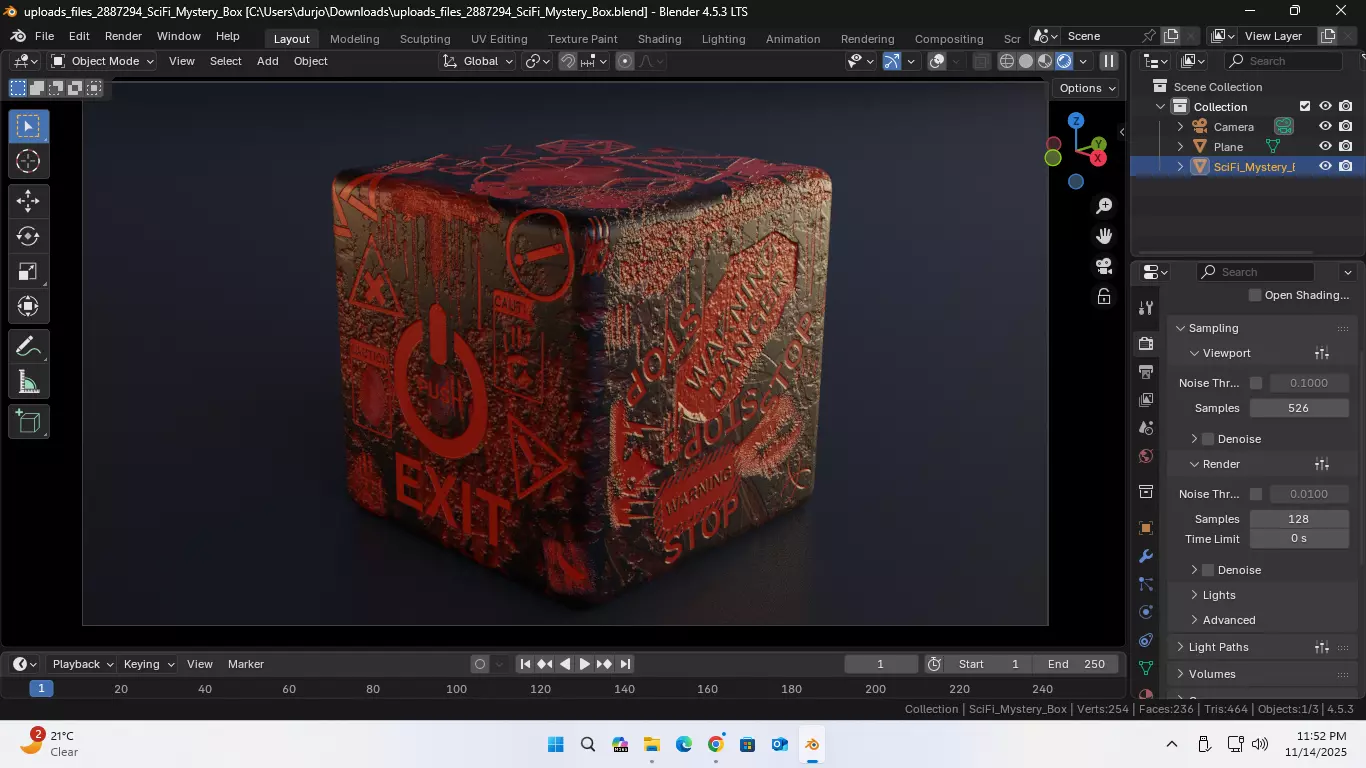Viewport: 1366px width, 768px height.
Task: Open the Particles properties tab
Action: tap(1146, 584)
